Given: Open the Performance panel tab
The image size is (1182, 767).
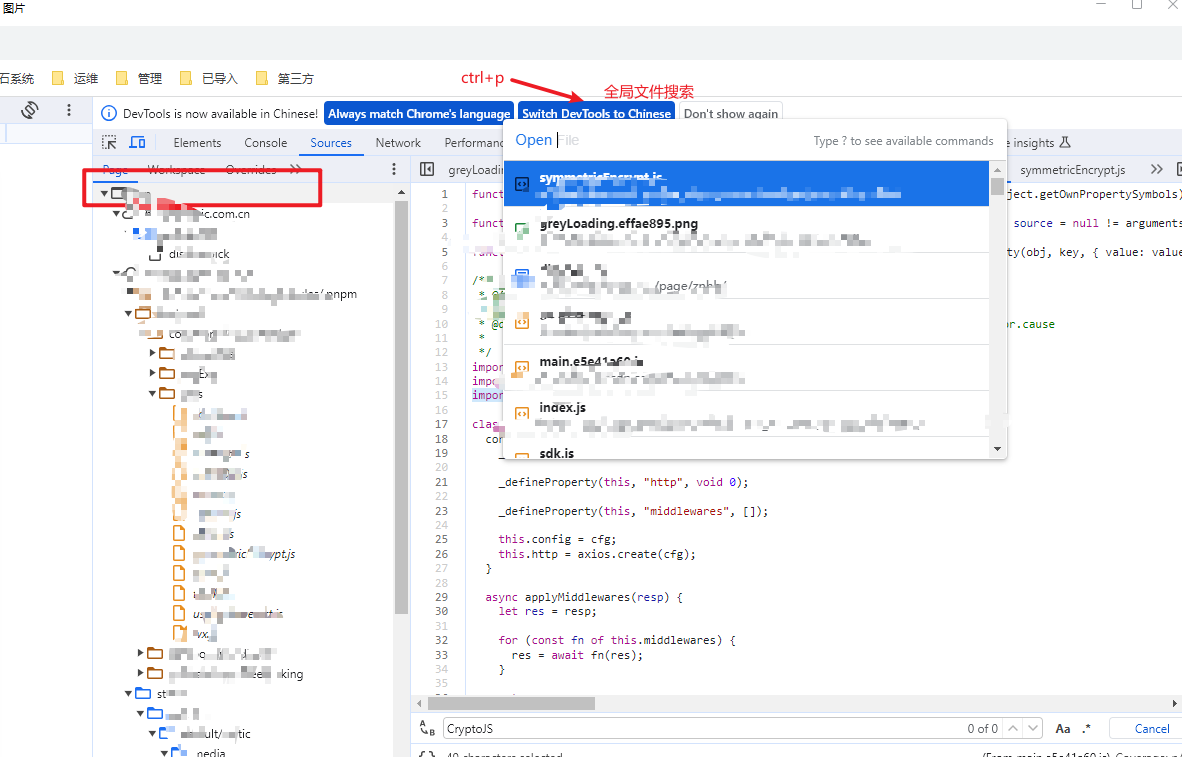Looking at the screenshot, I should 473,143.
